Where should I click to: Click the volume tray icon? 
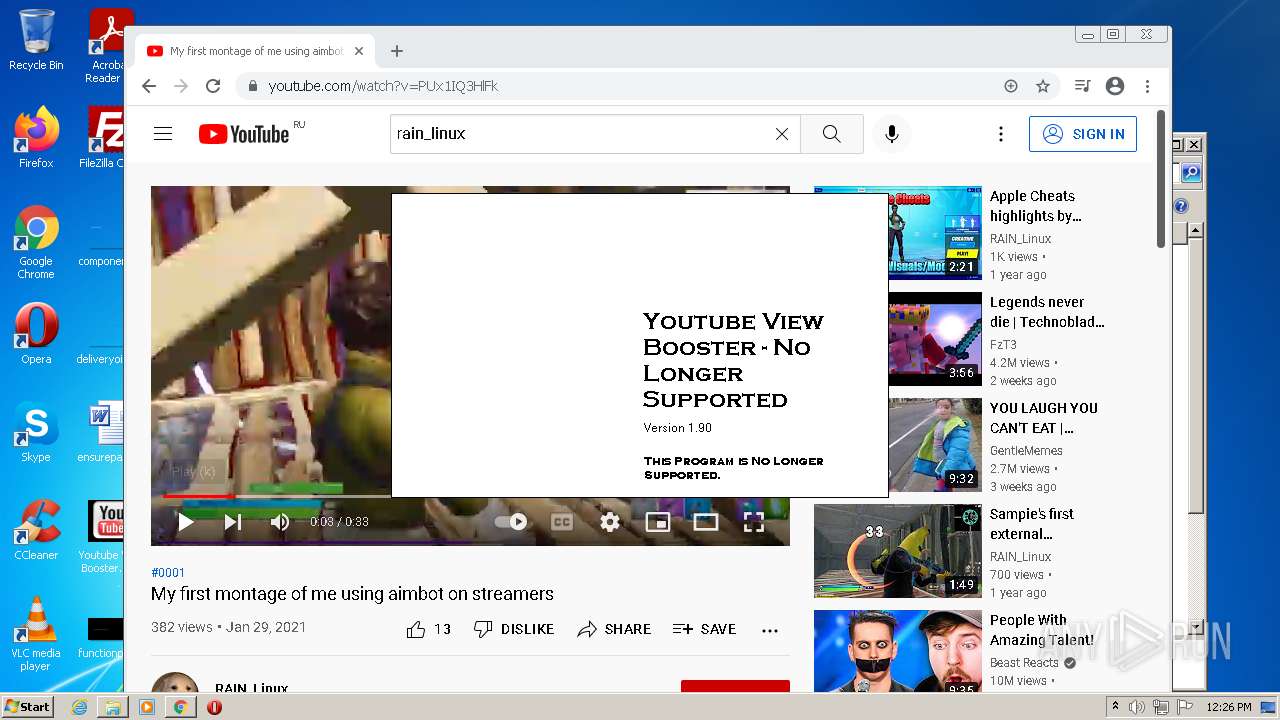click(x=1137, y=707)
